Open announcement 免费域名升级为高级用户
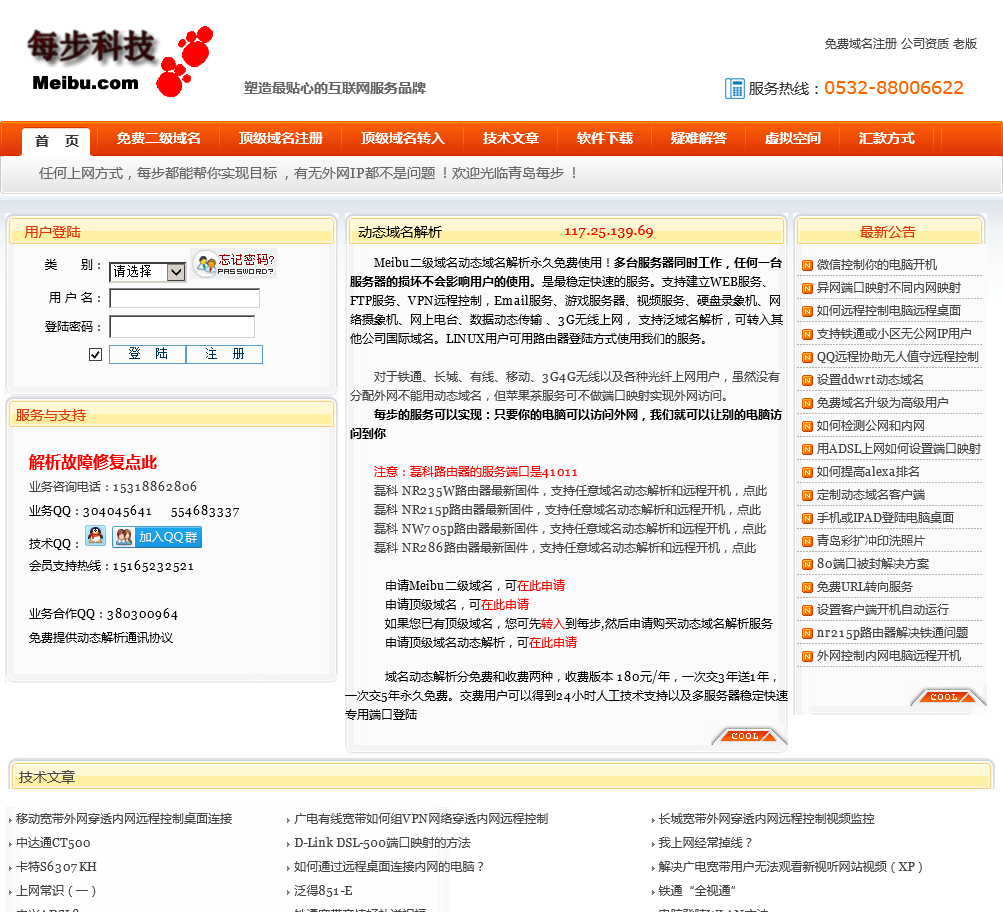Image resolution: width=1003 pixels, height=912 pixels. point(882,404)
